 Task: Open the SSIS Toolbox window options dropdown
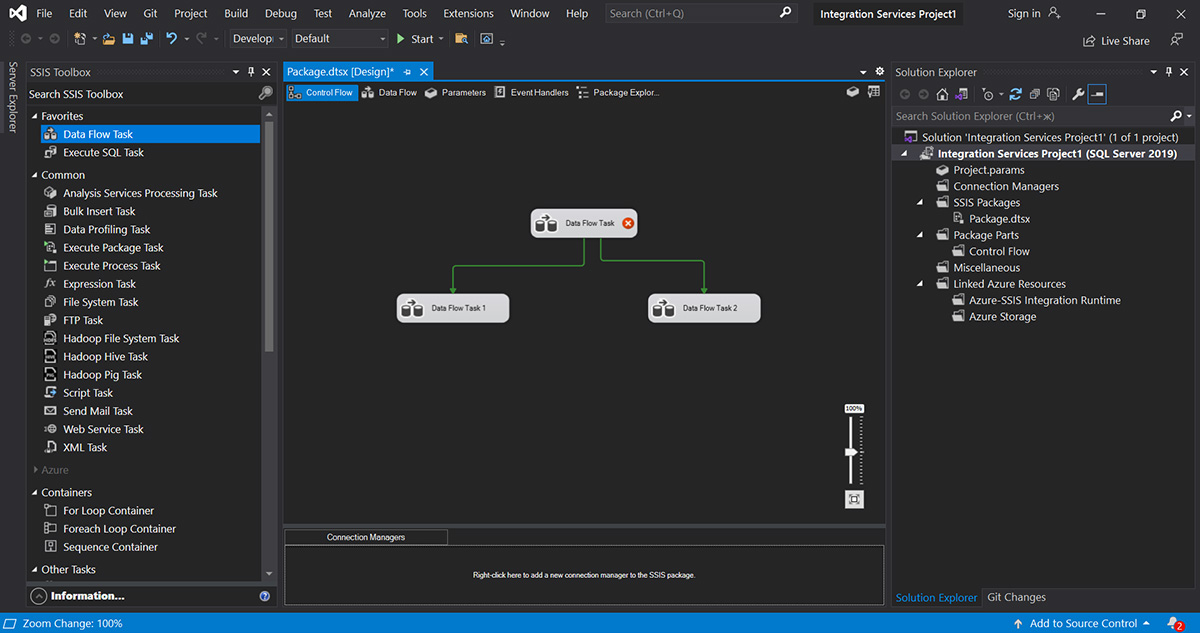pos(236,72)
